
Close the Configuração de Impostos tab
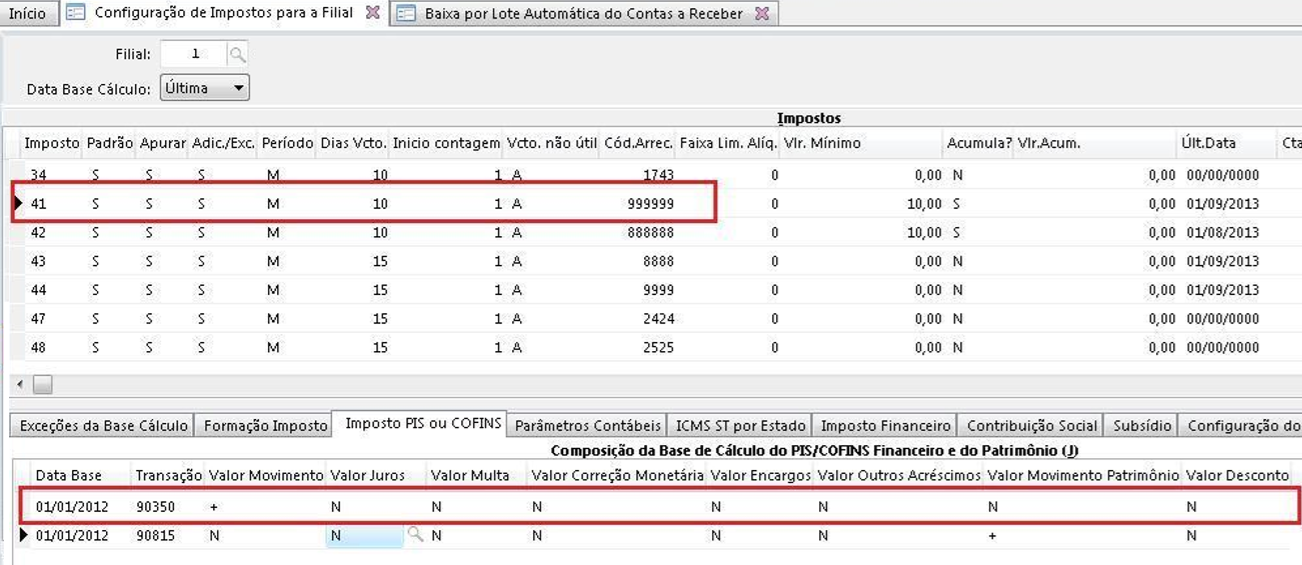[x=372, y=13]
